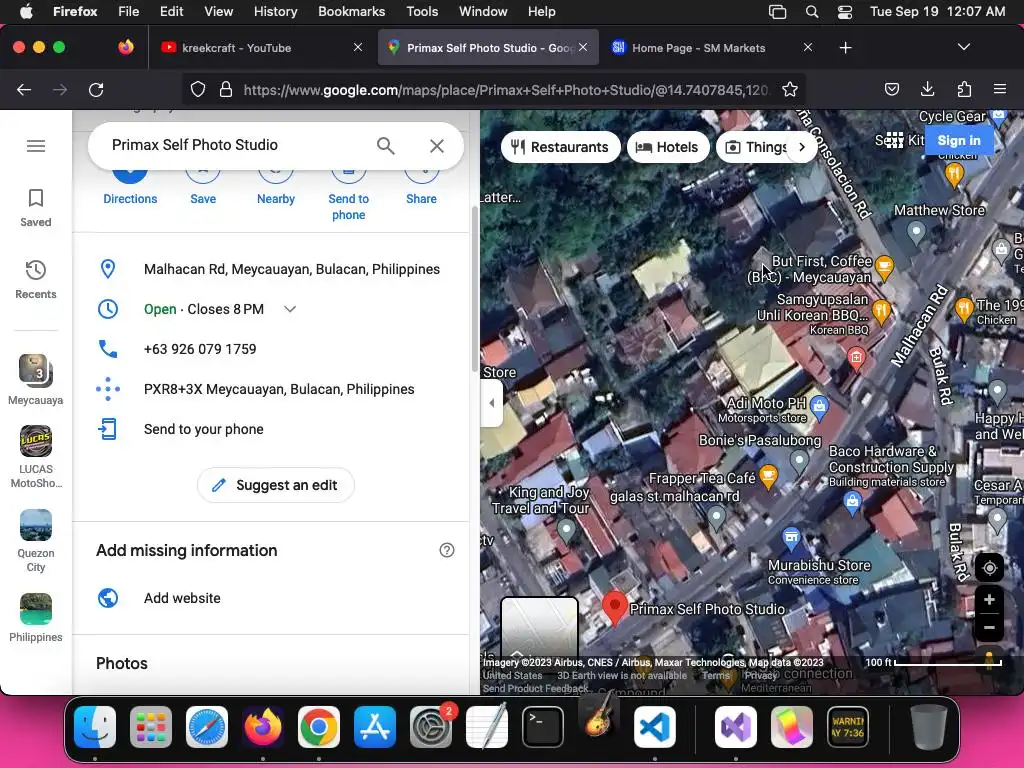This screenshot has height=768, width=1024.
Task: Click Murabishu Store map marker
Action: [x=791, y=537]
